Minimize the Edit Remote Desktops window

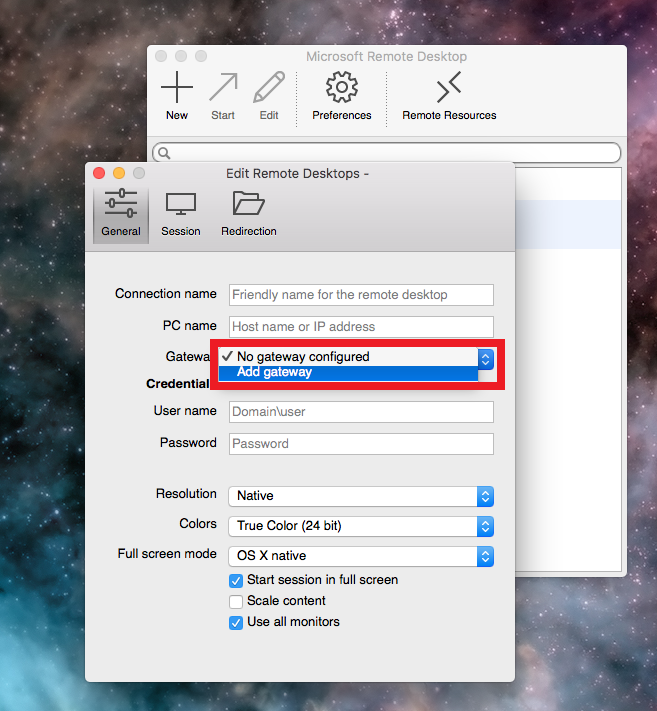point(119,173)
